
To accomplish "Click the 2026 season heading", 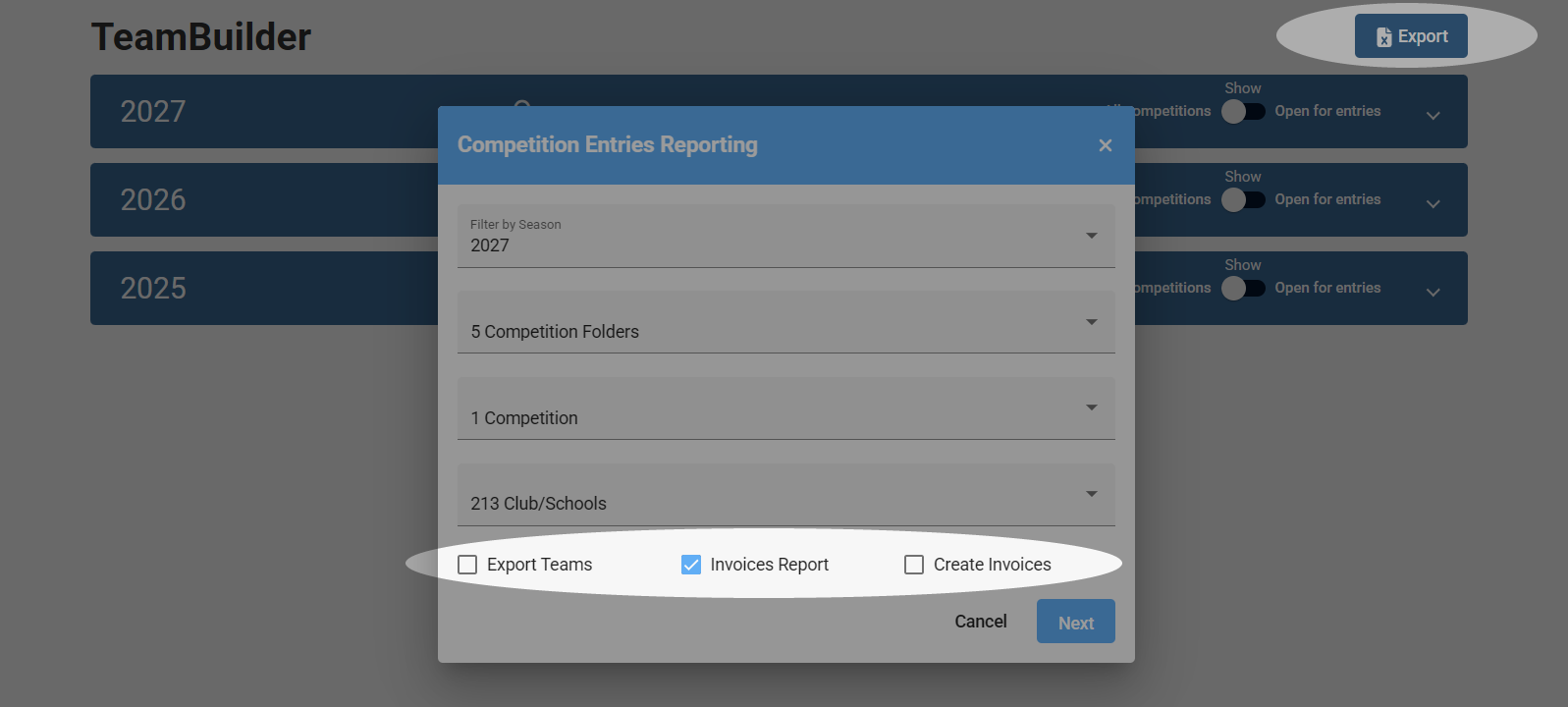I will click(153, 200).
